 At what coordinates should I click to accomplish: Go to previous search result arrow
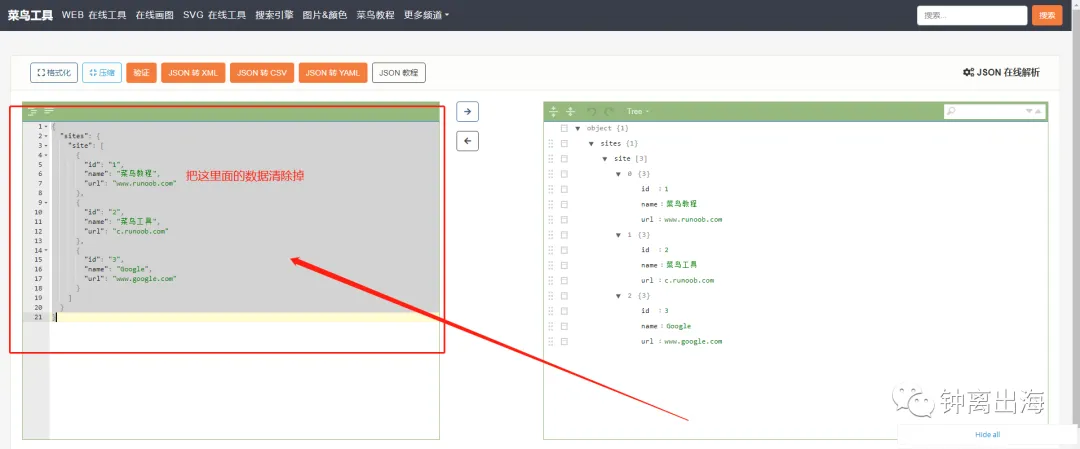(x=1039, y=111)
